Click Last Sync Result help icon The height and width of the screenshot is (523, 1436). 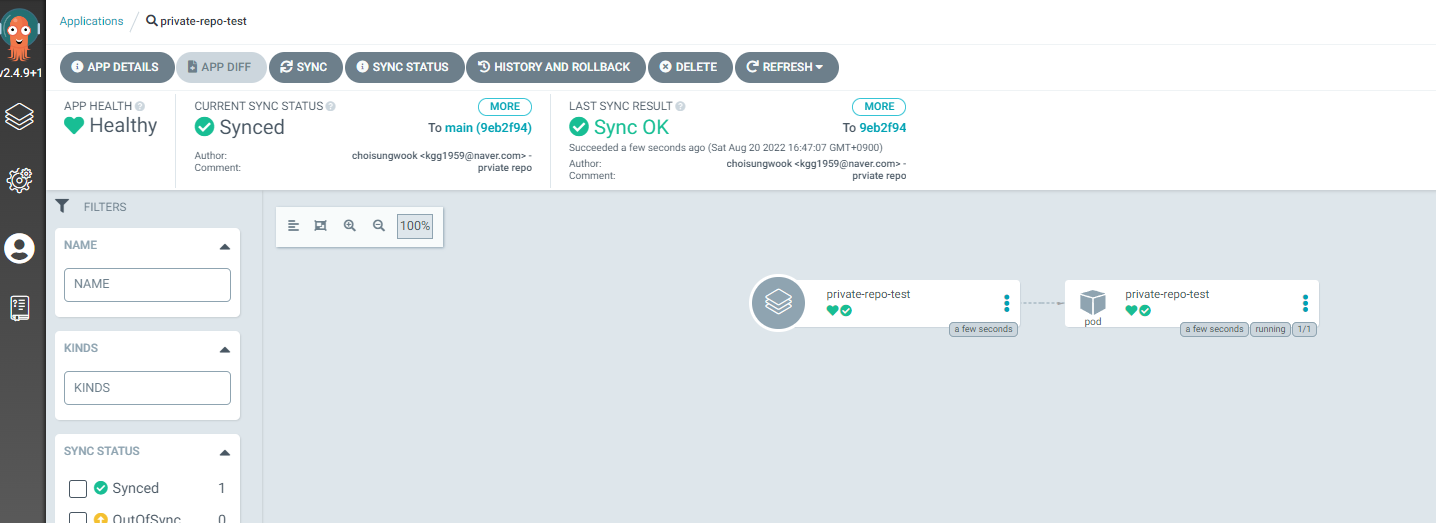[x=680, y=106]
